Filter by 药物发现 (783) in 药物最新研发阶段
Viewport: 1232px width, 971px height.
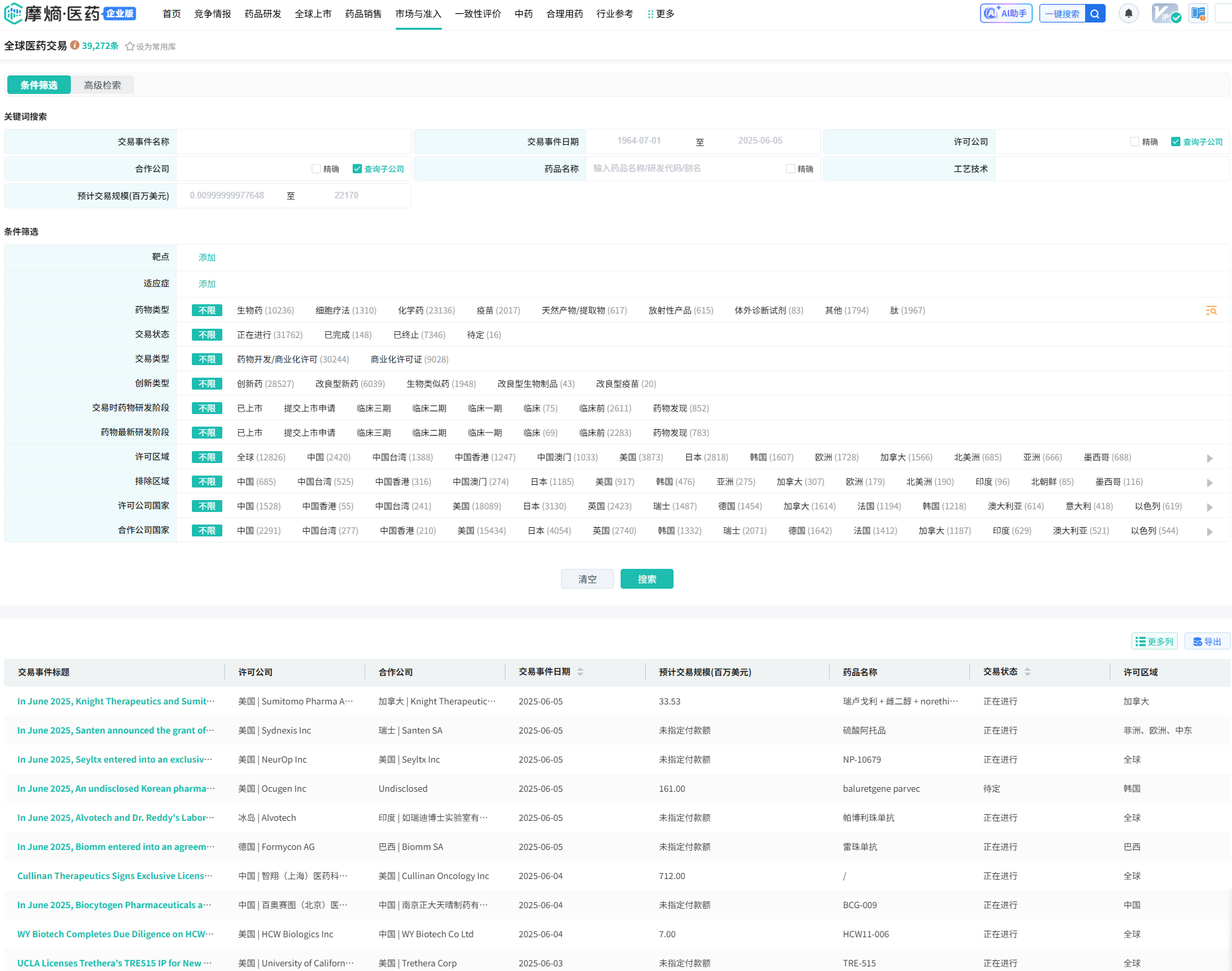point(681,433)
